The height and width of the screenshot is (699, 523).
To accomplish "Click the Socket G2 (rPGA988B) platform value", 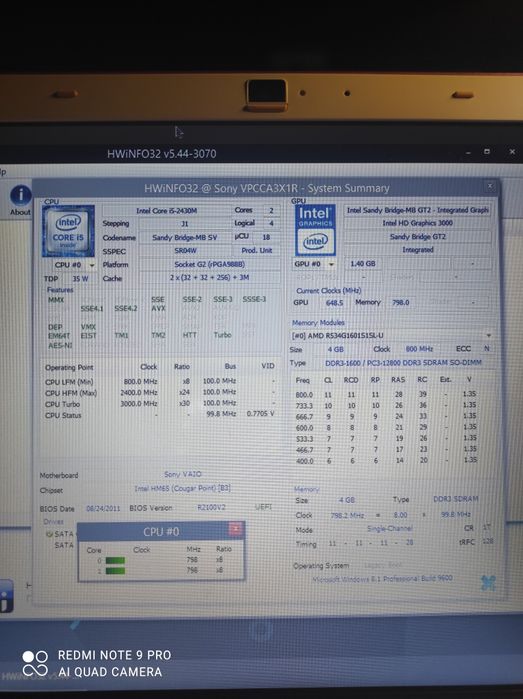I will point(209,264).
